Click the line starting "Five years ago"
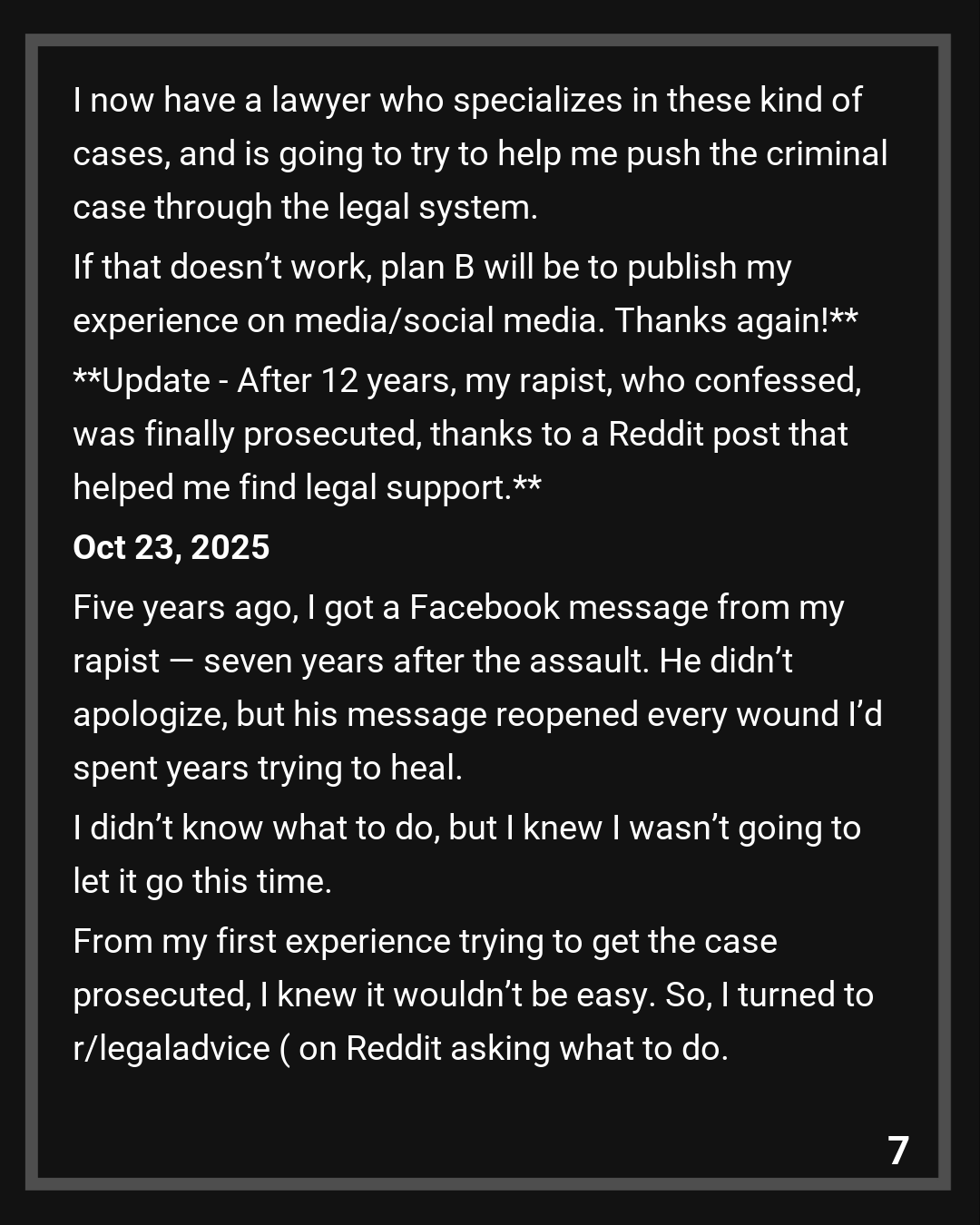Image resolution: width=980 pixels, height=1225 pixels. click(x=458, y=607)
